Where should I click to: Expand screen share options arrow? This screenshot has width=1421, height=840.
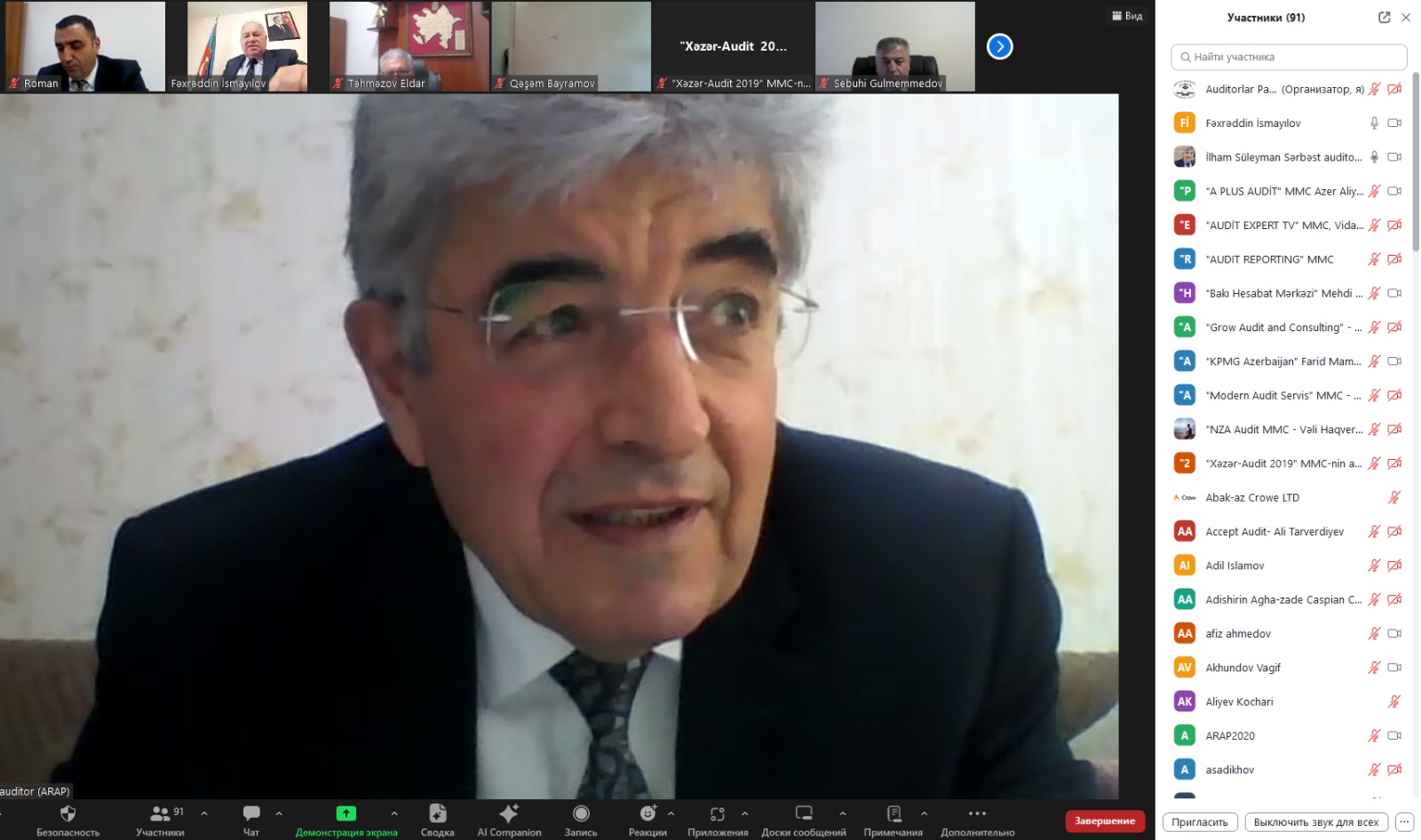pos(394,813)
